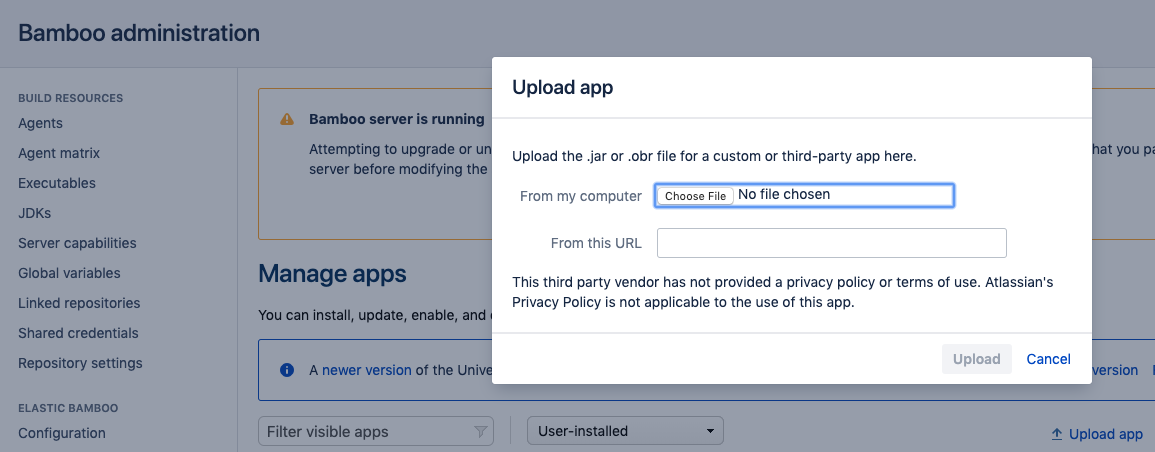Click the From this URL text field
This screenshot has width=1155, height=452.
tap(831, 243)
